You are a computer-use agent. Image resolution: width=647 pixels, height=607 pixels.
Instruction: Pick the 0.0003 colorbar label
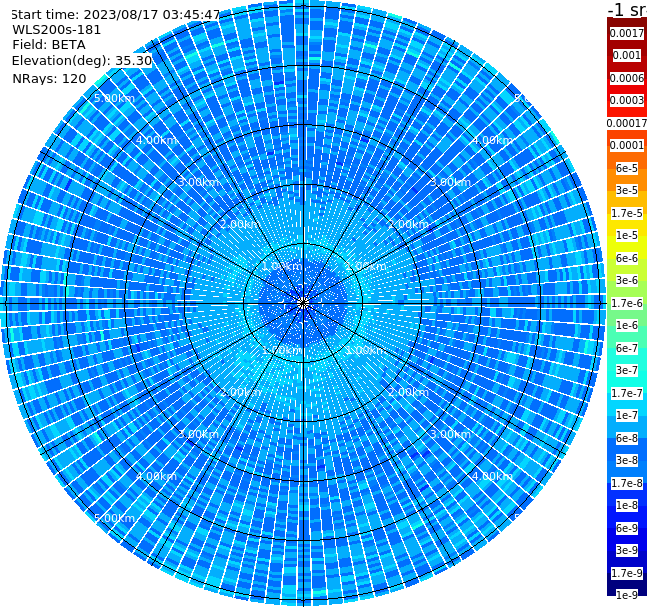[627, 100]
